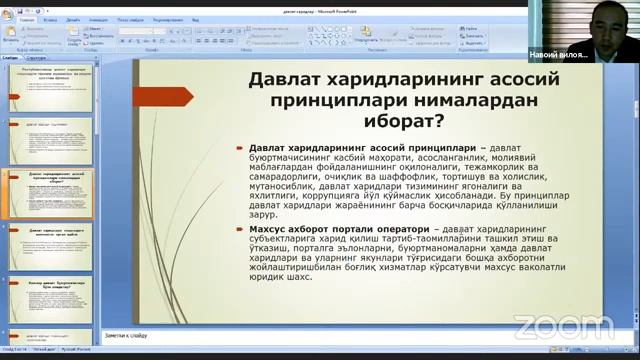Open the Анимация ribbon tab
Screen dimensions: 640x360
(x=98, y=20)
